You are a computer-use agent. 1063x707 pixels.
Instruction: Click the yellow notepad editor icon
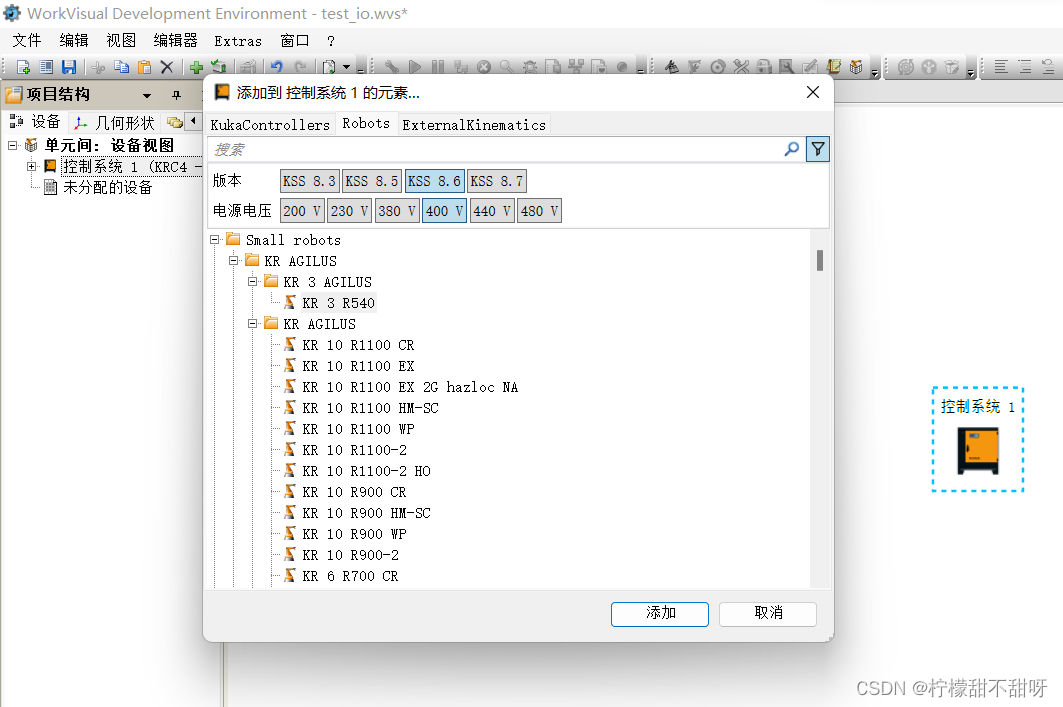(833, 67)
